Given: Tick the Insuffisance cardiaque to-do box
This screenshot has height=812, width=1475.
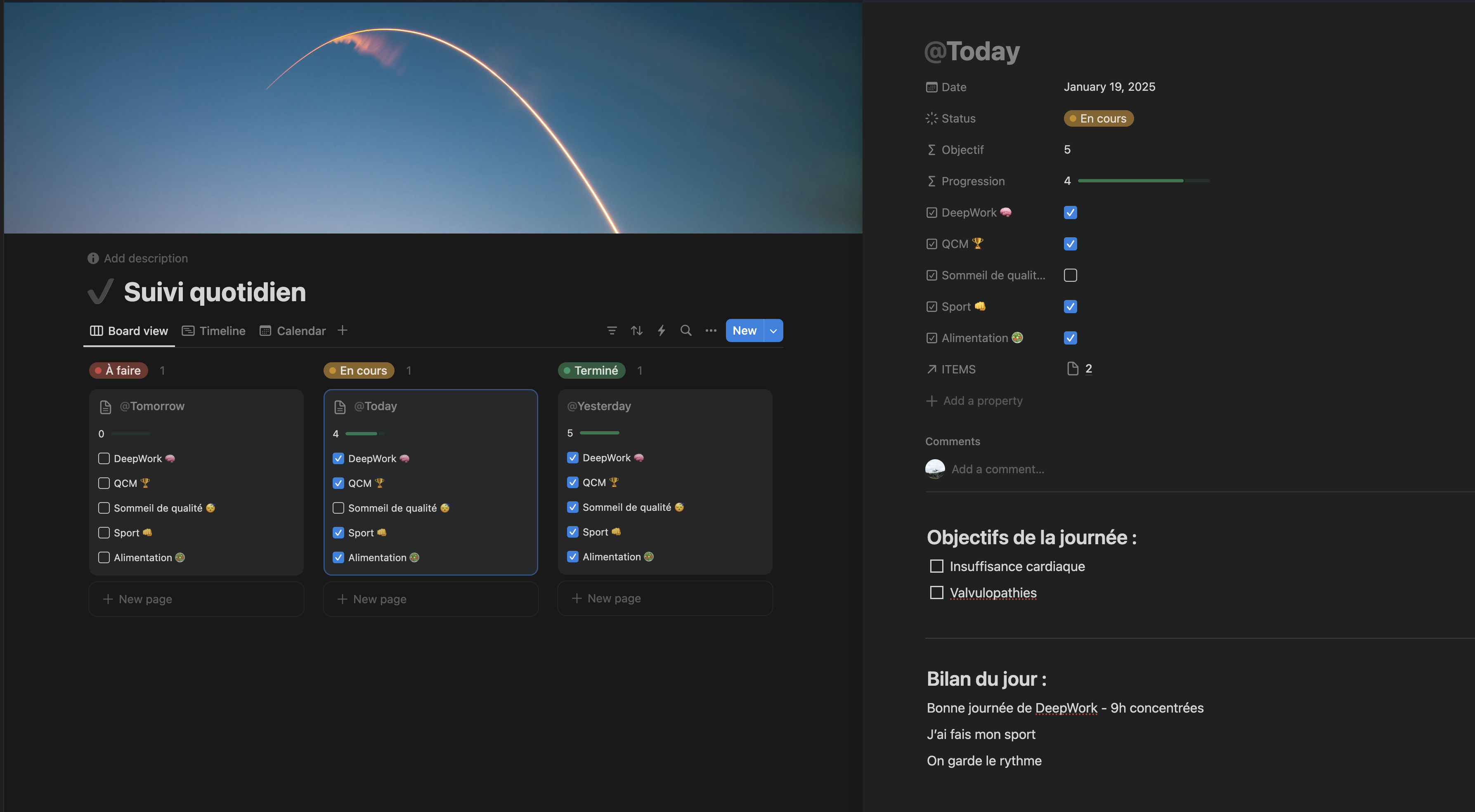Looking at the screenshot, I should [936, 567].
